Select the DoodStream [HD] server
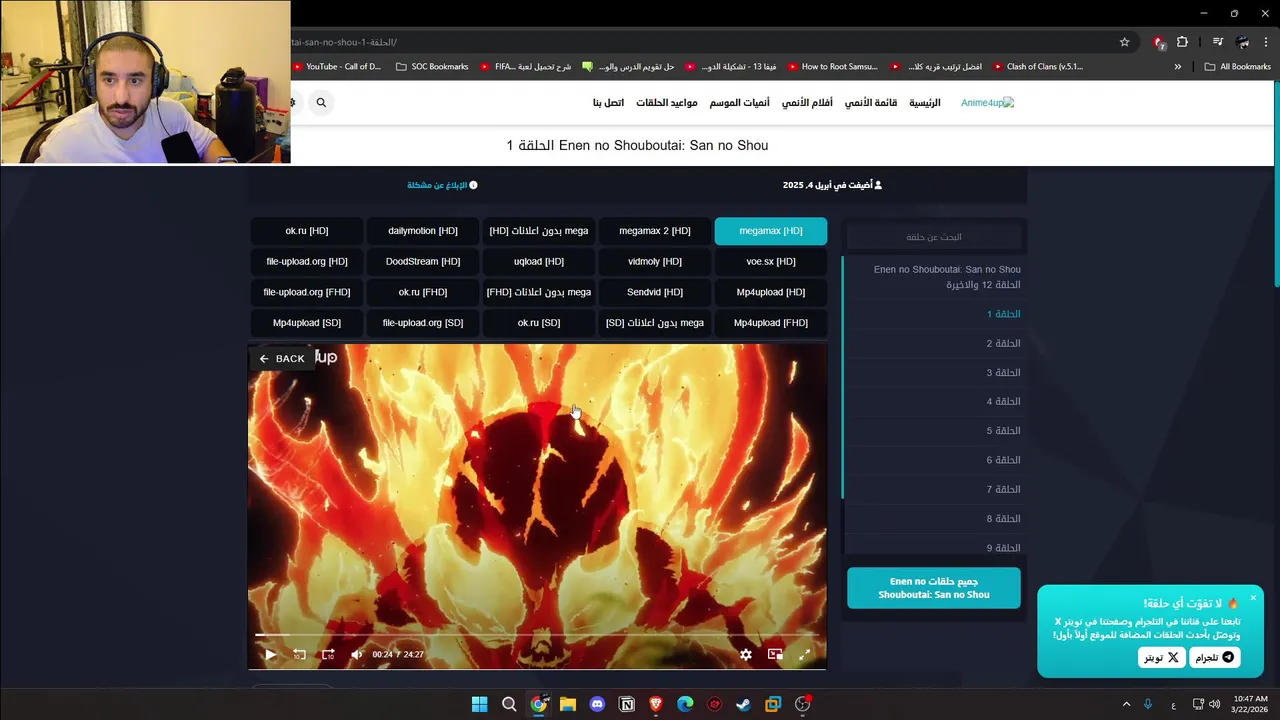1280x720 pixels. [x=423, y=262]
